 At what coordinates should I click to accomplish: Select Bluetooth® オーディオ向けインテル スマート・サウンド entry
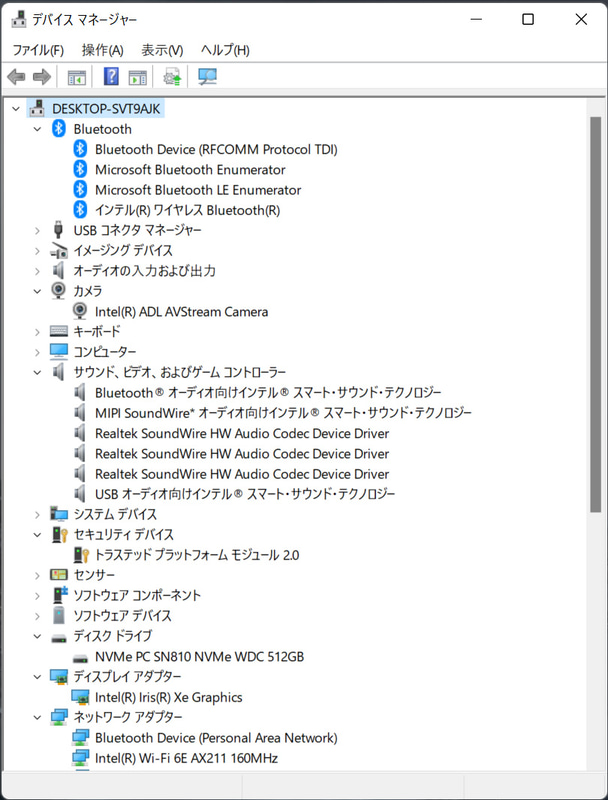[x=268, y=392]
